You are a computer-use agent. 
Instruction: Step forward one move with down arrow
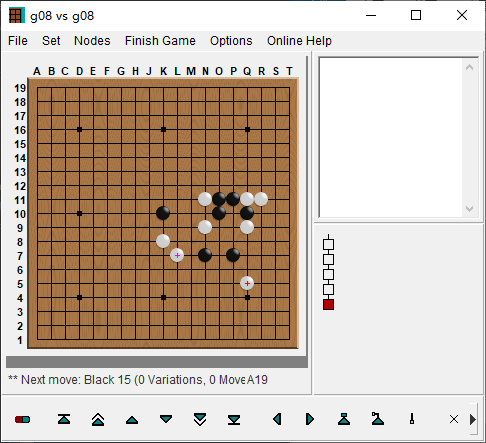[x=166, y=419]
